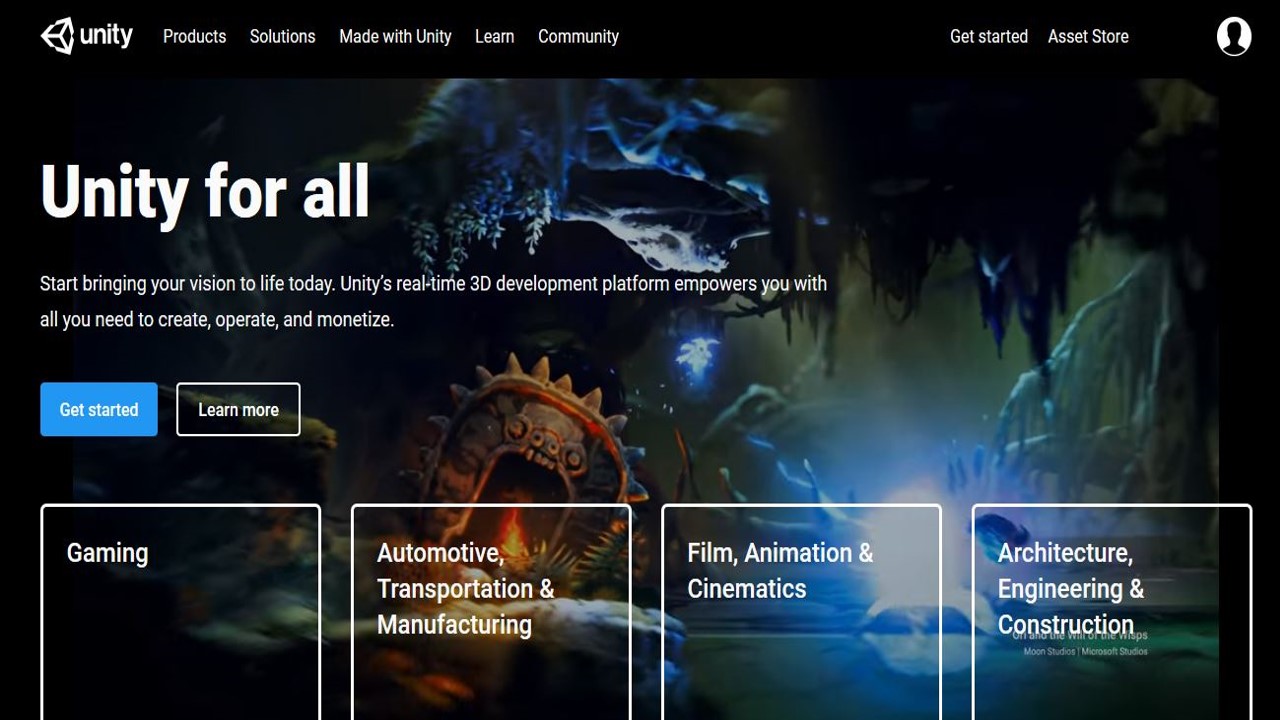1280x720 pixels.
Task: Open the Learn menu
Action: 494,36
